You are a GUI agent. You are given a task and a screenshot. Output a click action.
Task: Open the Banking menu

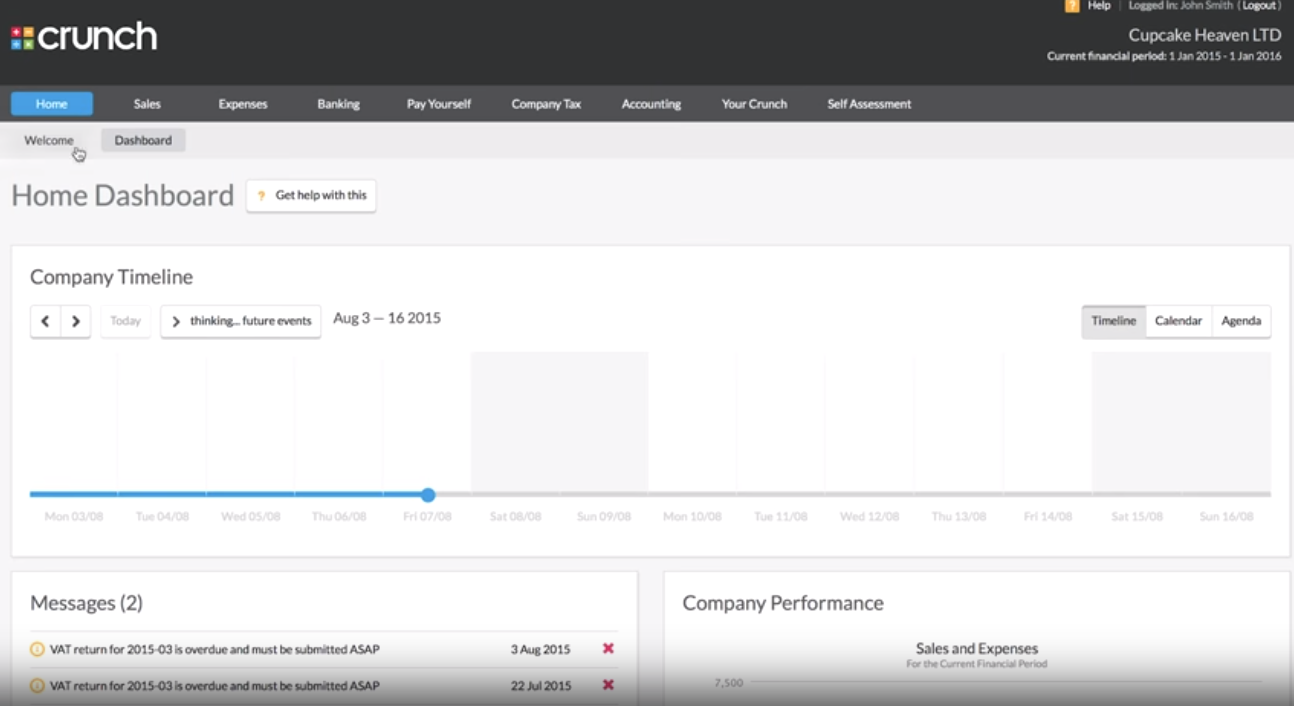pos(338,104)
